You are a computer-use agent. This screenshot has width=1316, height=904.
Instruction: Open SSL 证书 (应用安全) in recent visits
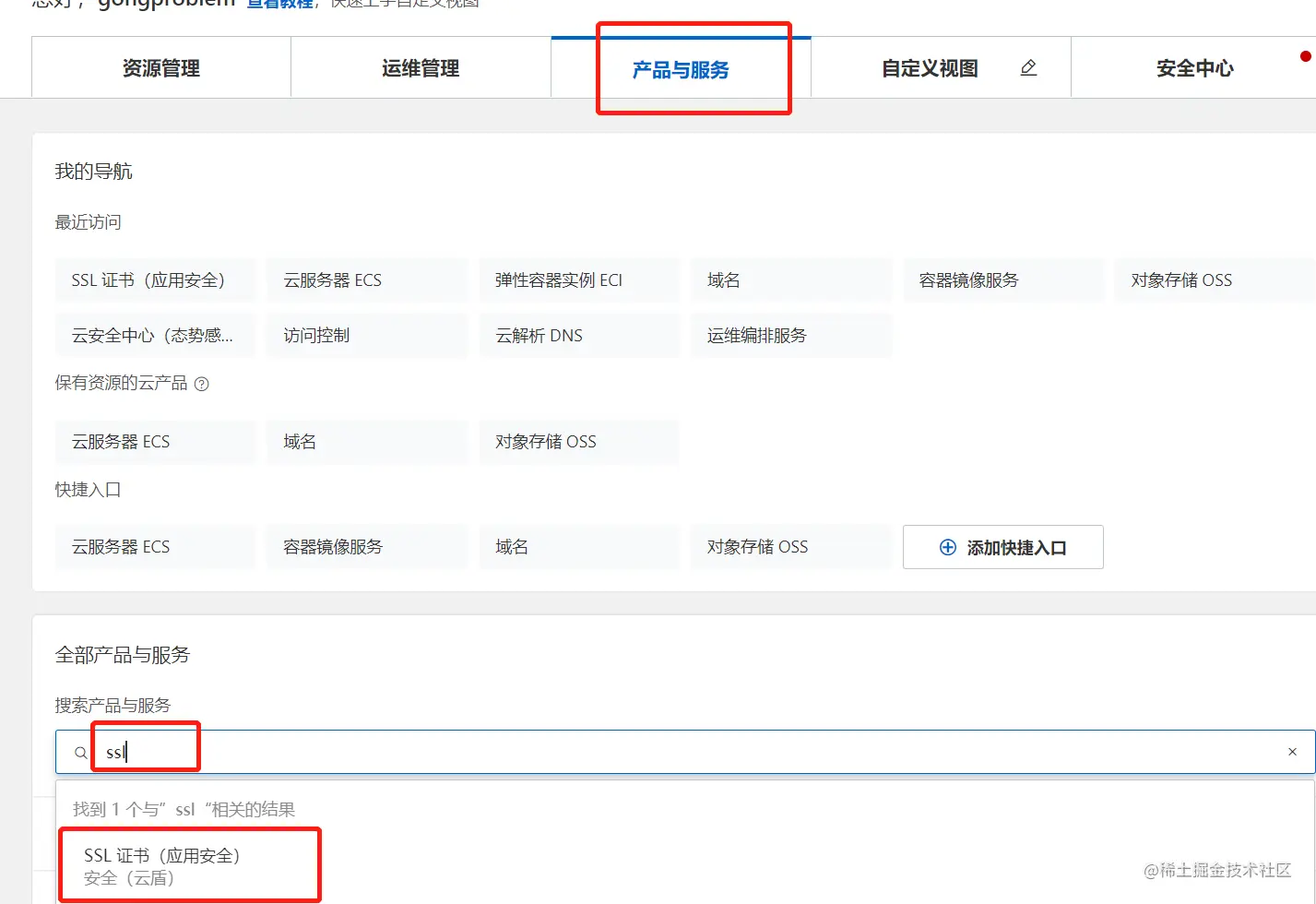155,280
